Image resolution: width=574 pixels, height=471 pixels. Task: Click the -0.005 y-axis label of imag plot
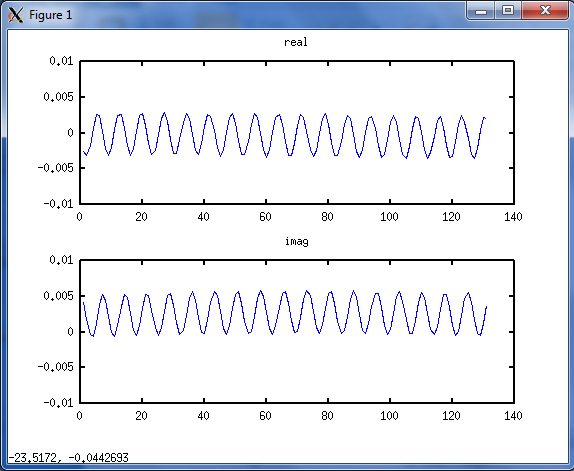pyautogui.click(x=56, y=367)
